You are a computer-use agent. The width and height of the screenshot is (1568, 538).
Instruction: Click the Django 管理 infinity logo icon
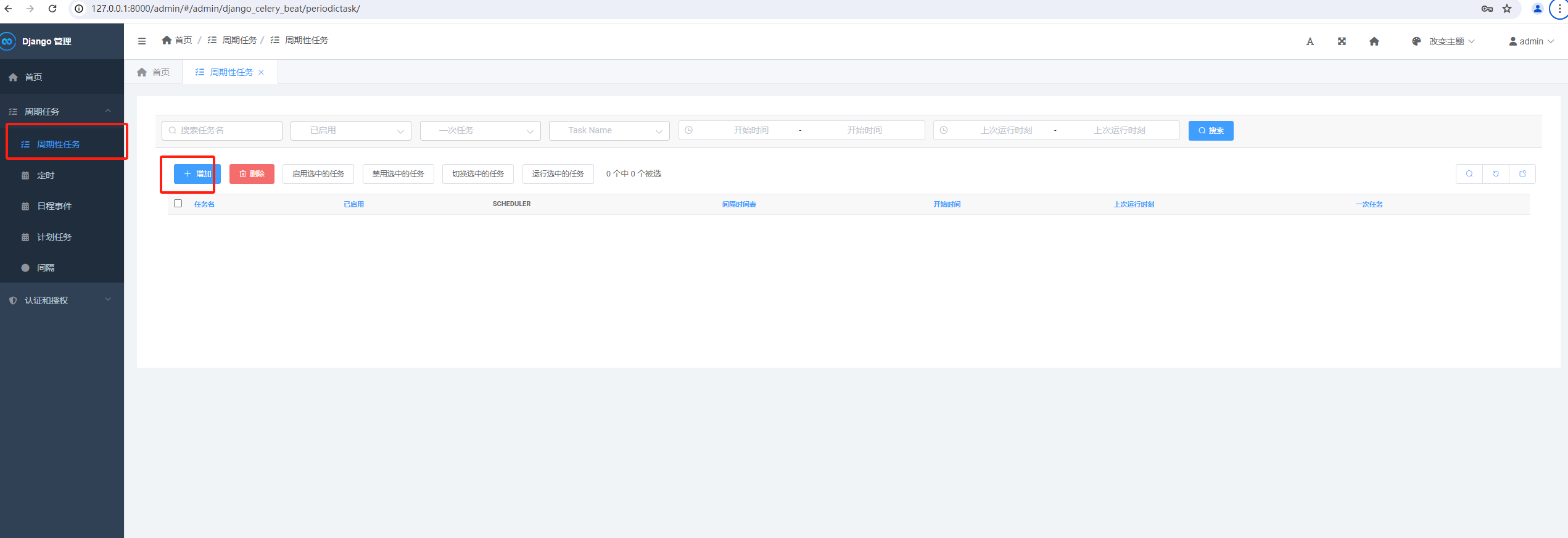(x=7, y=41)
